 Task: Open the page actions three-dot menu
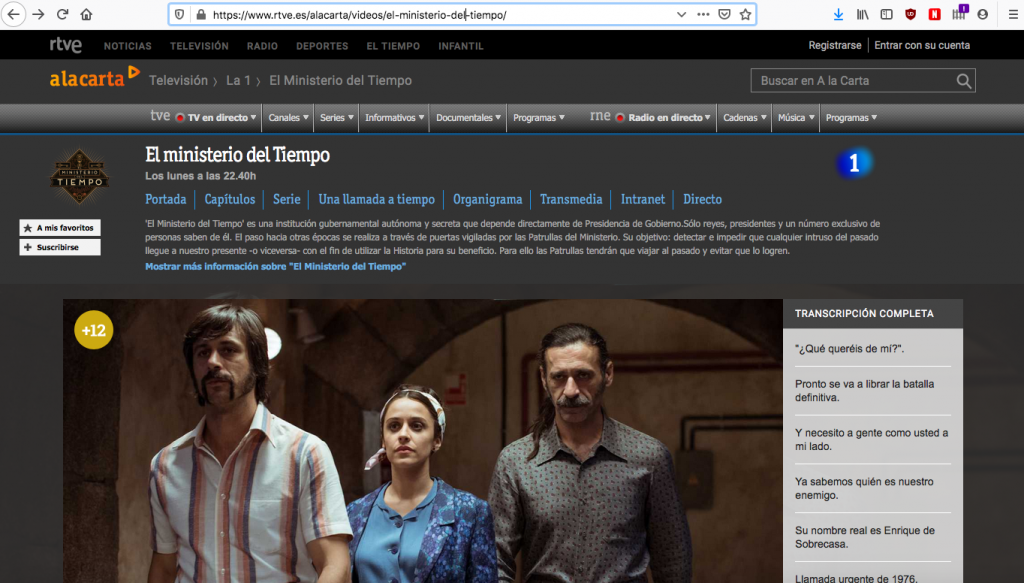click(703, 14)
